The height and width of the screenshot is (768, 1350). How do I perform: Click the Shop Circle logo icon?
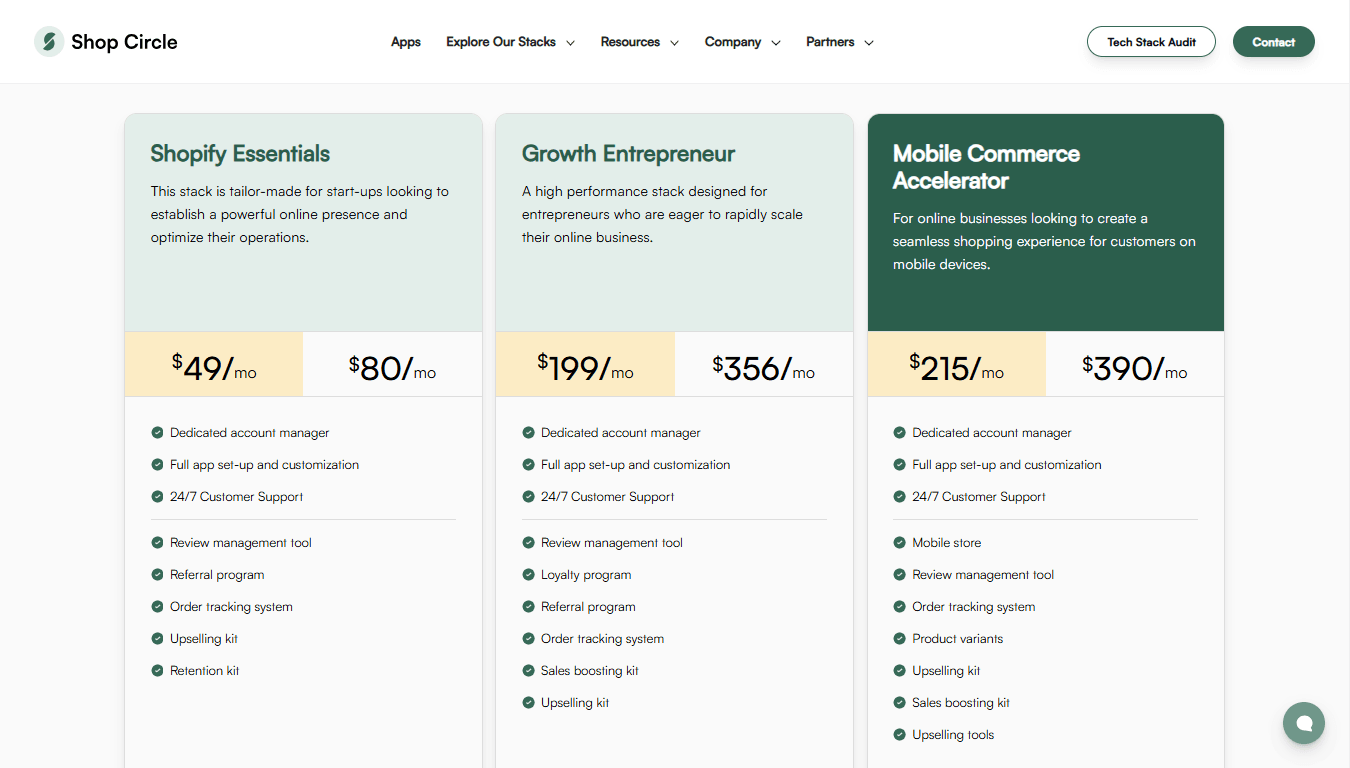point(49,42)
